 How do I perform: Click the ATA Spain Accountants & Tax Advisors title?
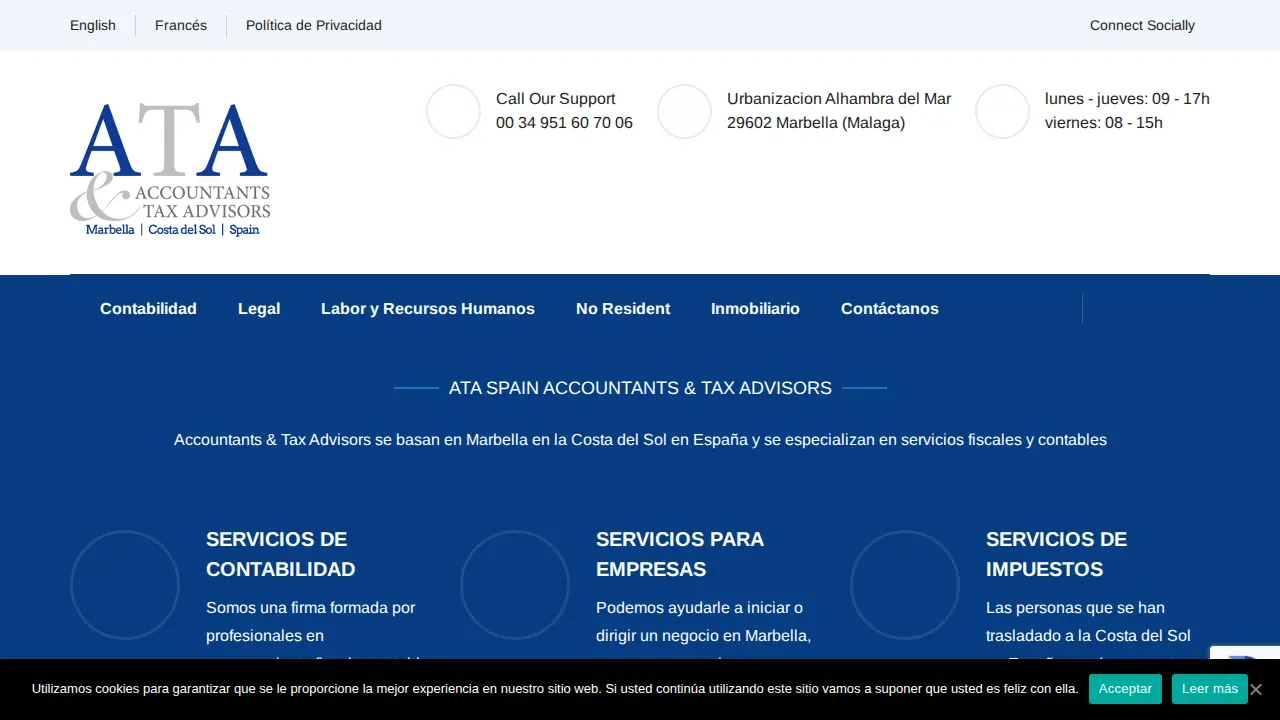tap(640, 388)
